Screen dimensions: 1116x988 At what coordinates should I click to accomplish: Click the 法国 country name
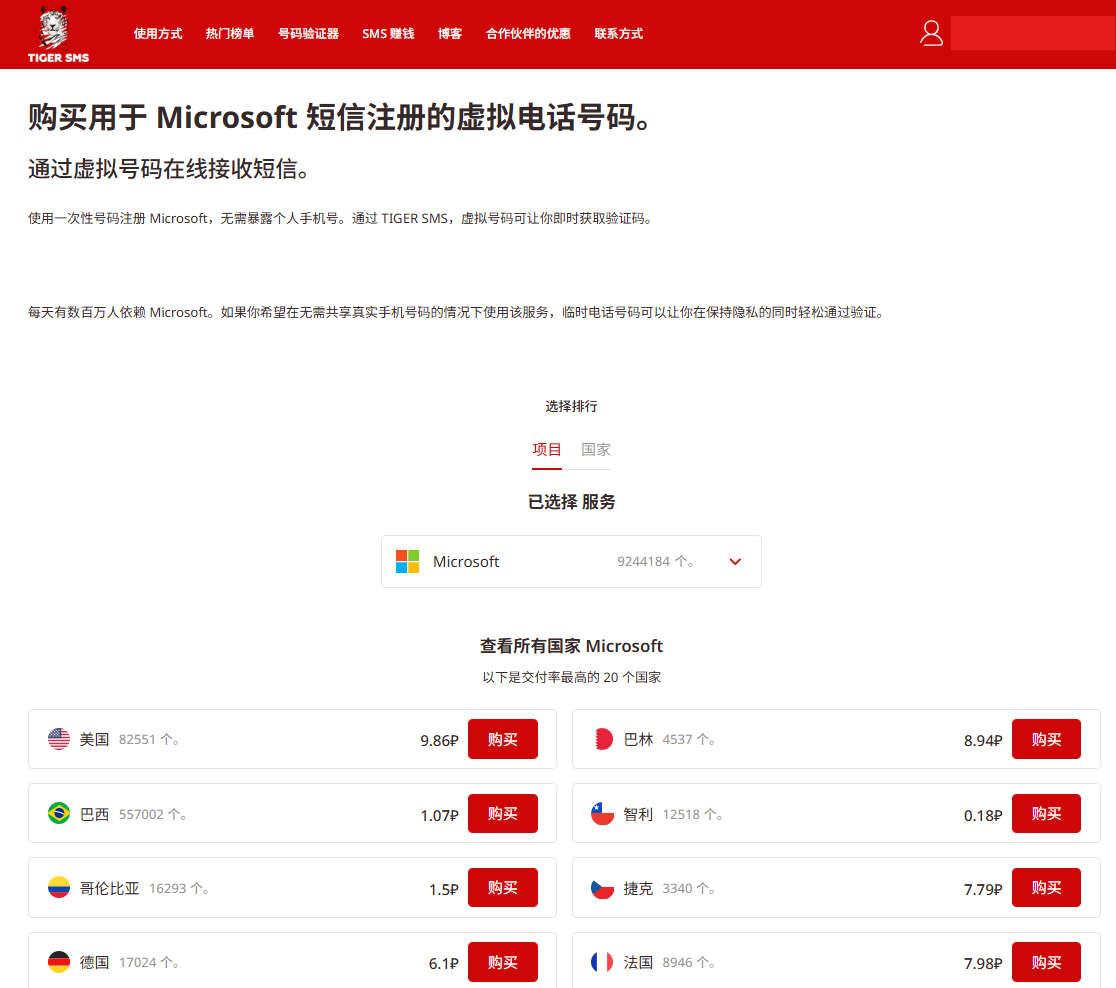(x=638, y=962)
